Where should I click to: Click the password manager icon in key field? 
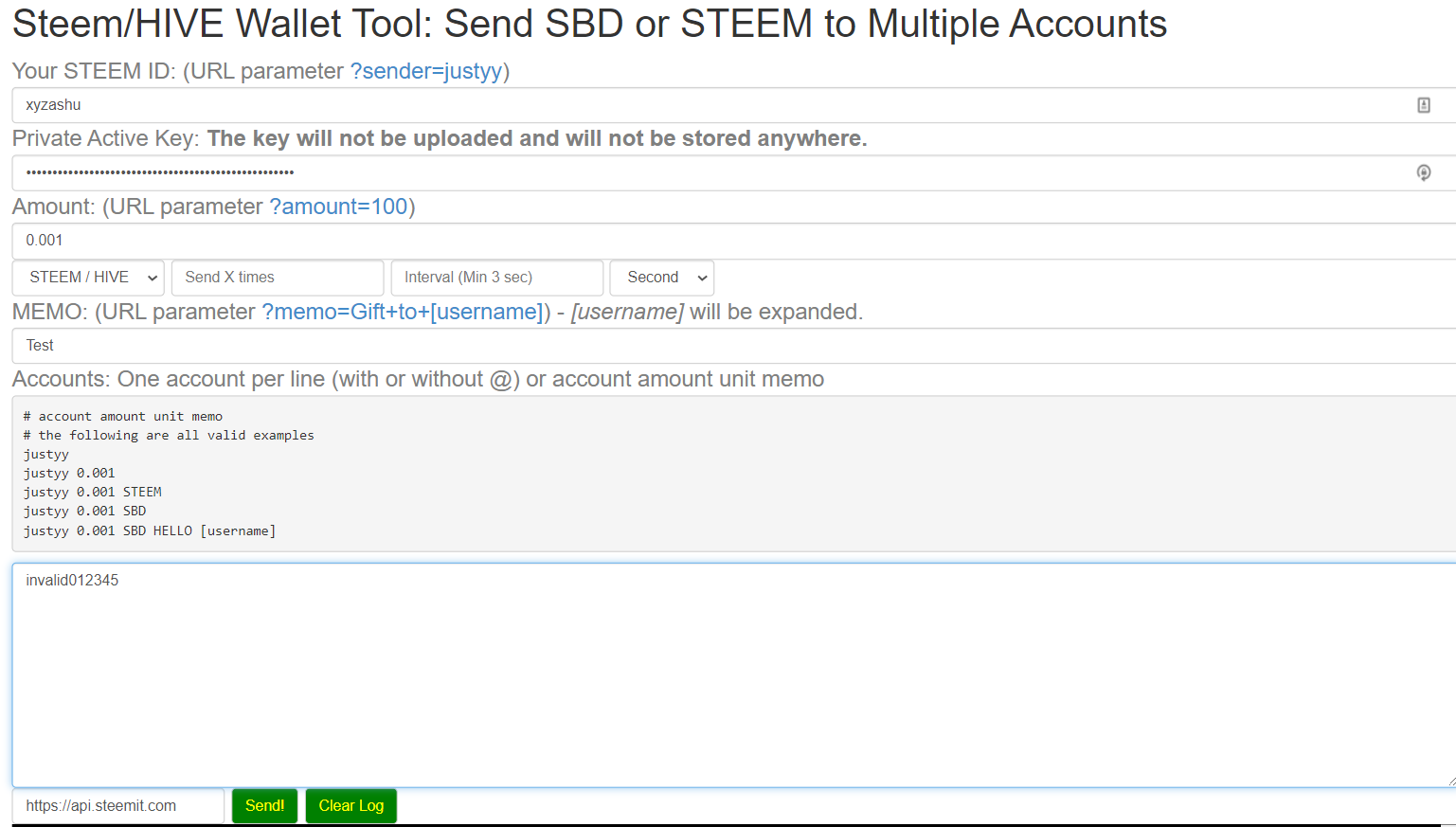pyautogui.click(x=1423, y=172)
